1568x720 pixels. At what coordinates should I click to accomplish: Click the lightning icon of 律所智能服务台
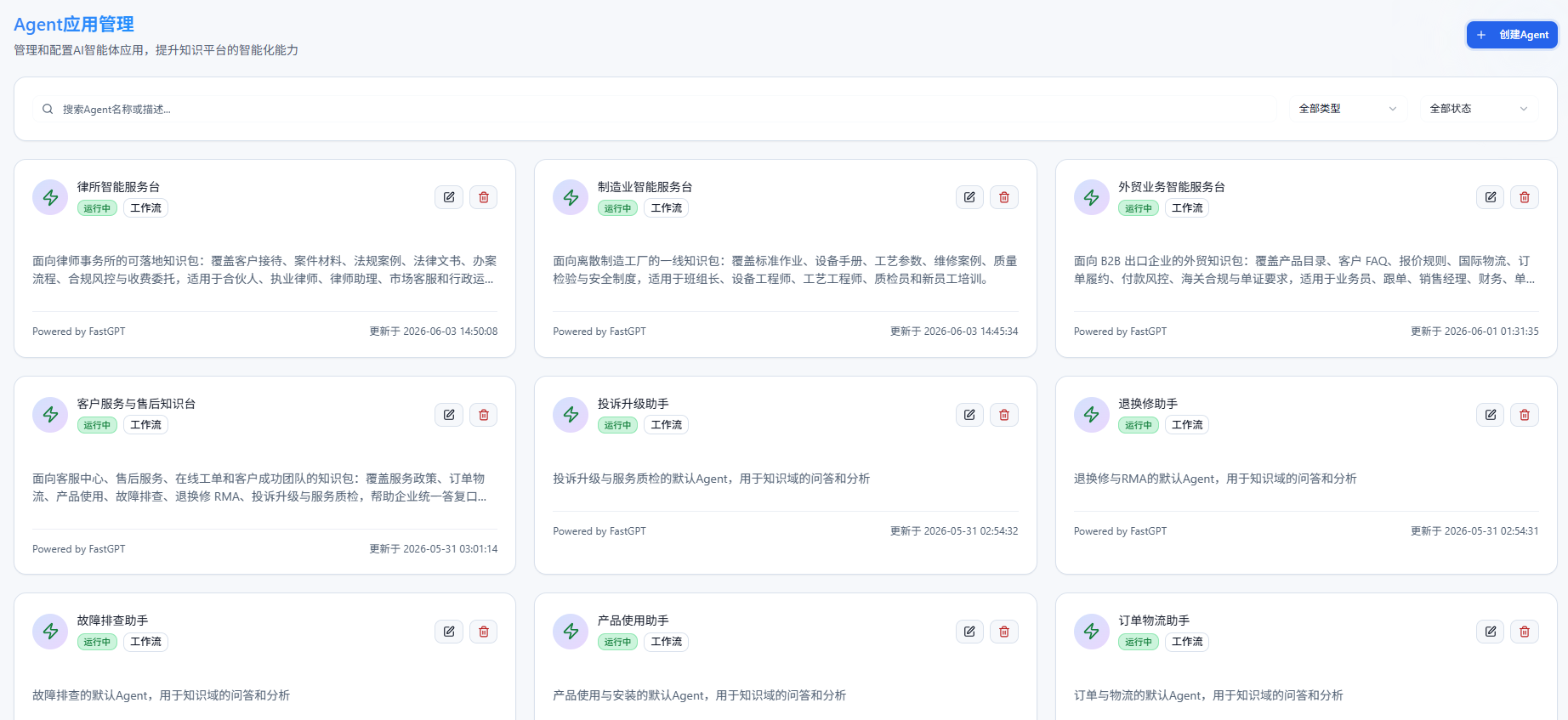coord(50,197)
